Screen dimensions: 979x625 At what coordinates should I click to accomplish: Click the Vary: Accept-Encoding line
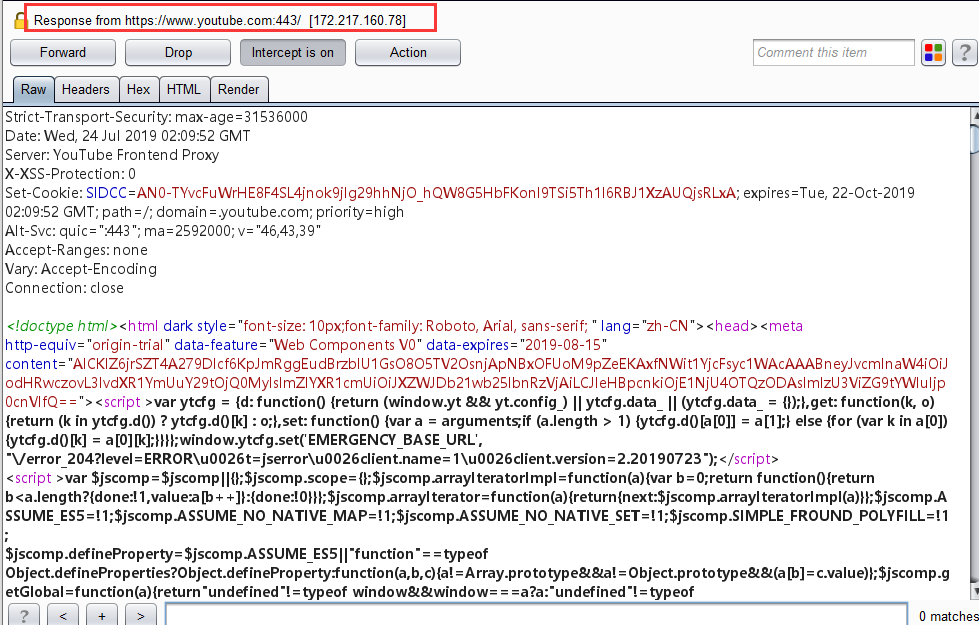point(81,269)
